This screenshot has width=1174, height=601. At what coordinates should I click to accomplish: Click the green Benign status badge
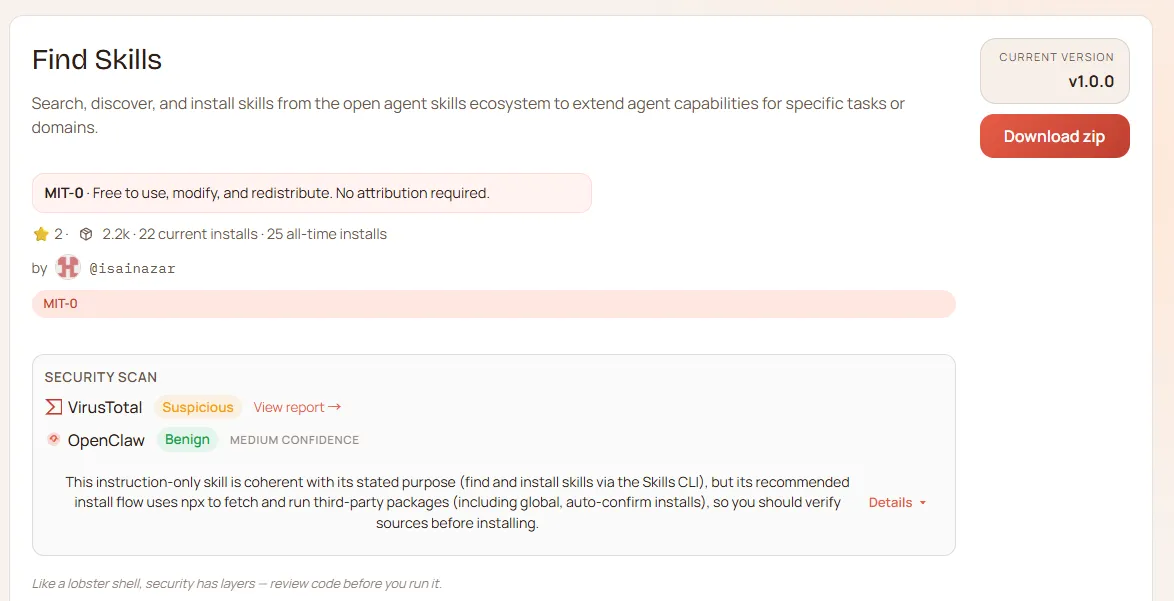tap(187, 439)
